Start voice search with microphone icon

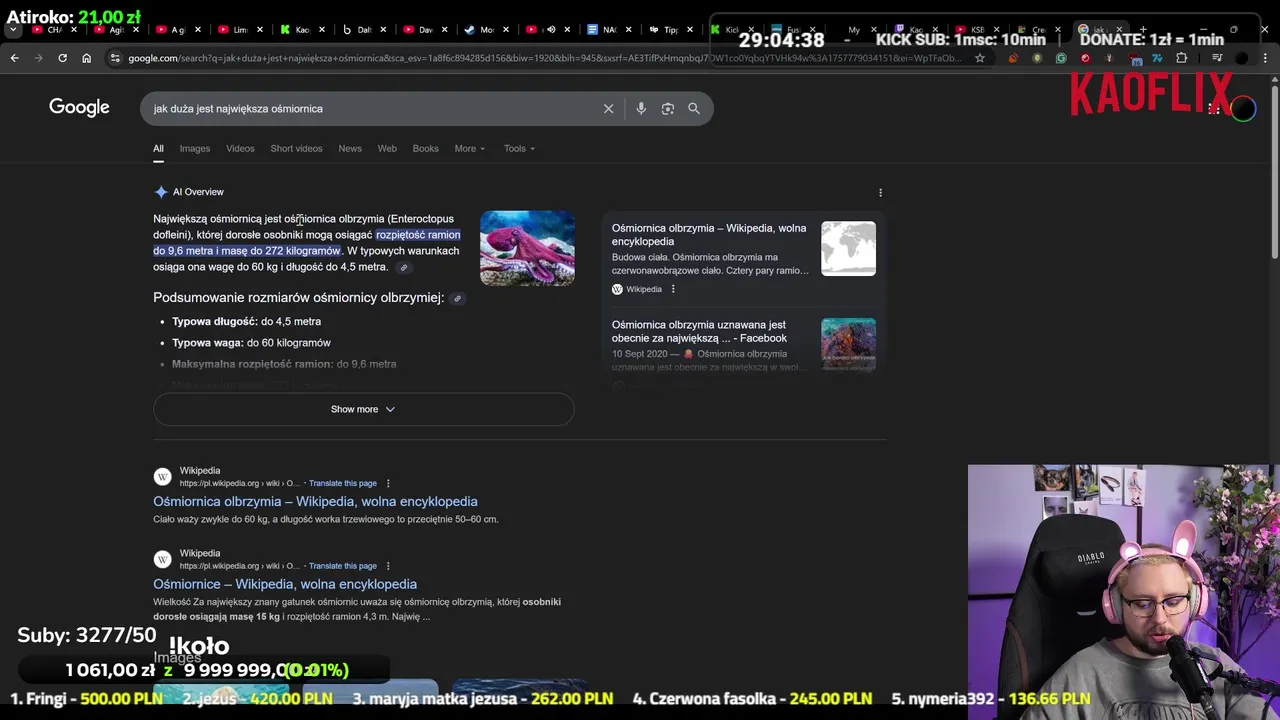pyautogui.click(x=641, y=108)
